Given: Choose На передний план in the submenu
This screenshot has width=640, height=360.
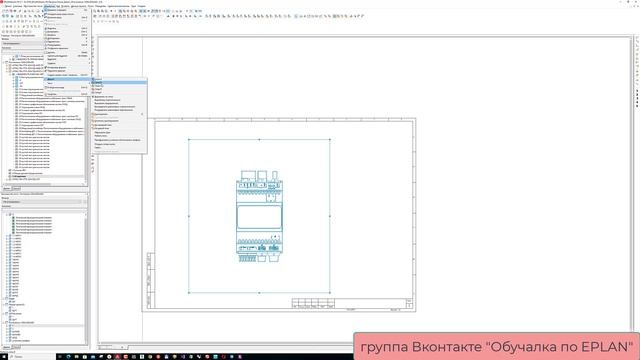Looking at the screenshot, I should [119, 125].
